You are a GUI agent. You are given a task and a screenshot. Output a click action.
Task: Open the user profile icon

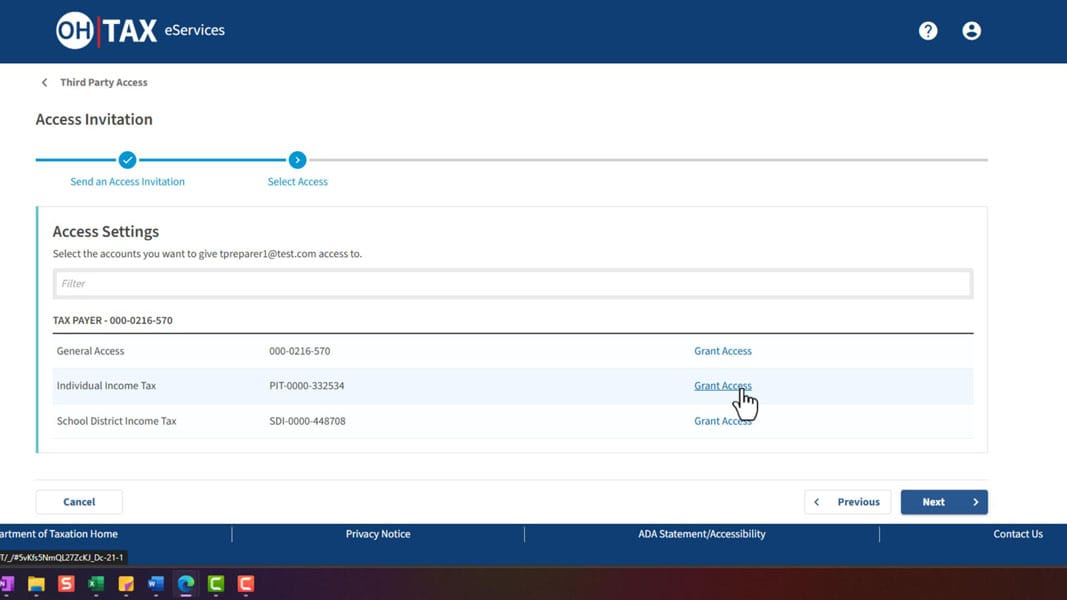pos(971,31)
